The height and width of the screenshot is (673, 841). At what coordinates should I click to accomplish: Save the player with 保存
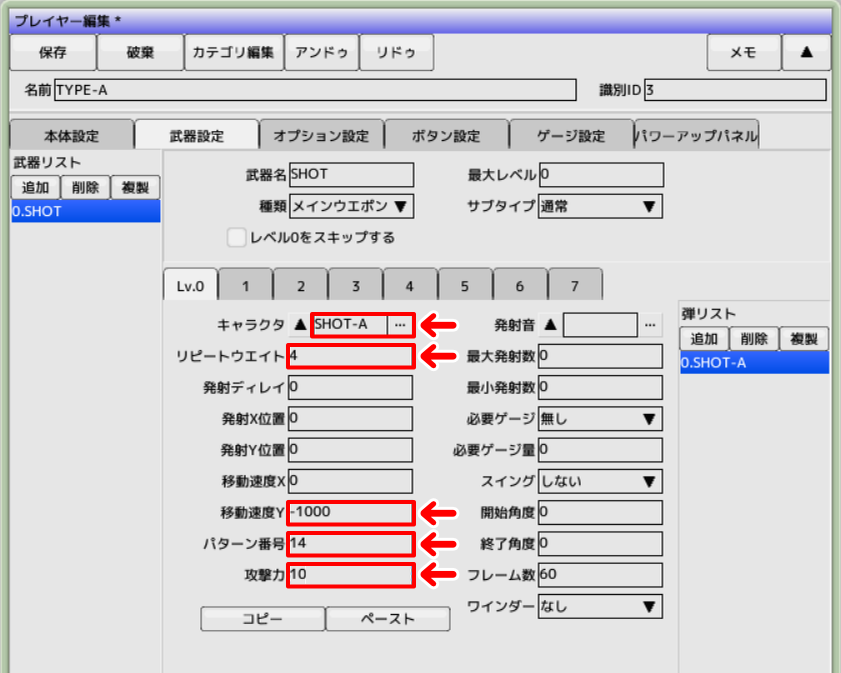pos(53,52)
